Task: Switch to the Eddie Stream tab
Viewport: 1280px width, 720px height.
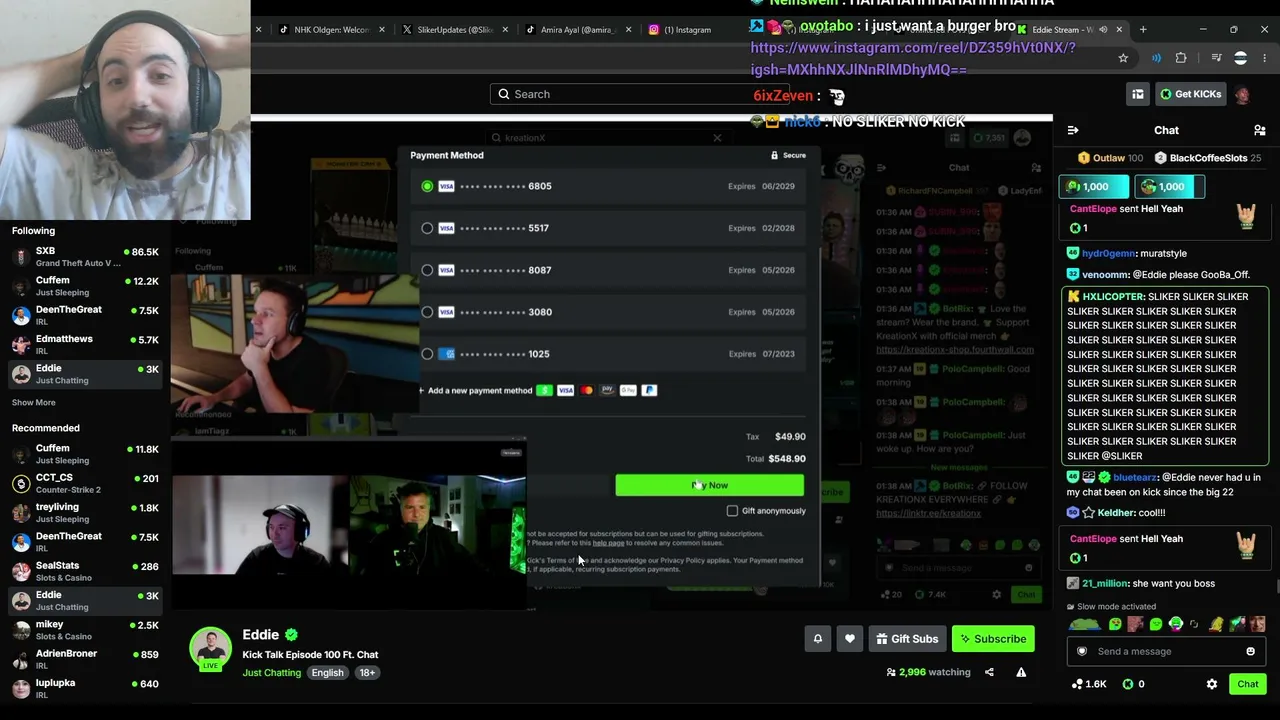Action: [1070, 30]
